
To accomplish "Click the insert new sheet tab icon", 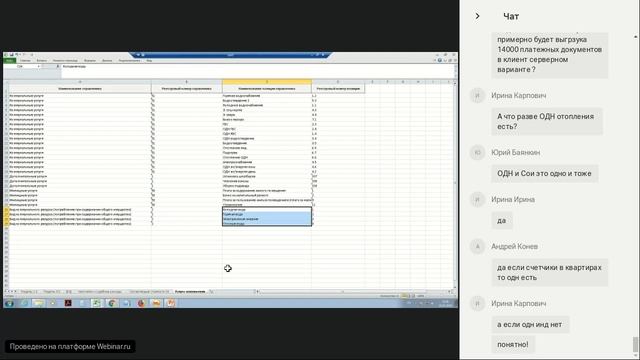I will point(211,291).
